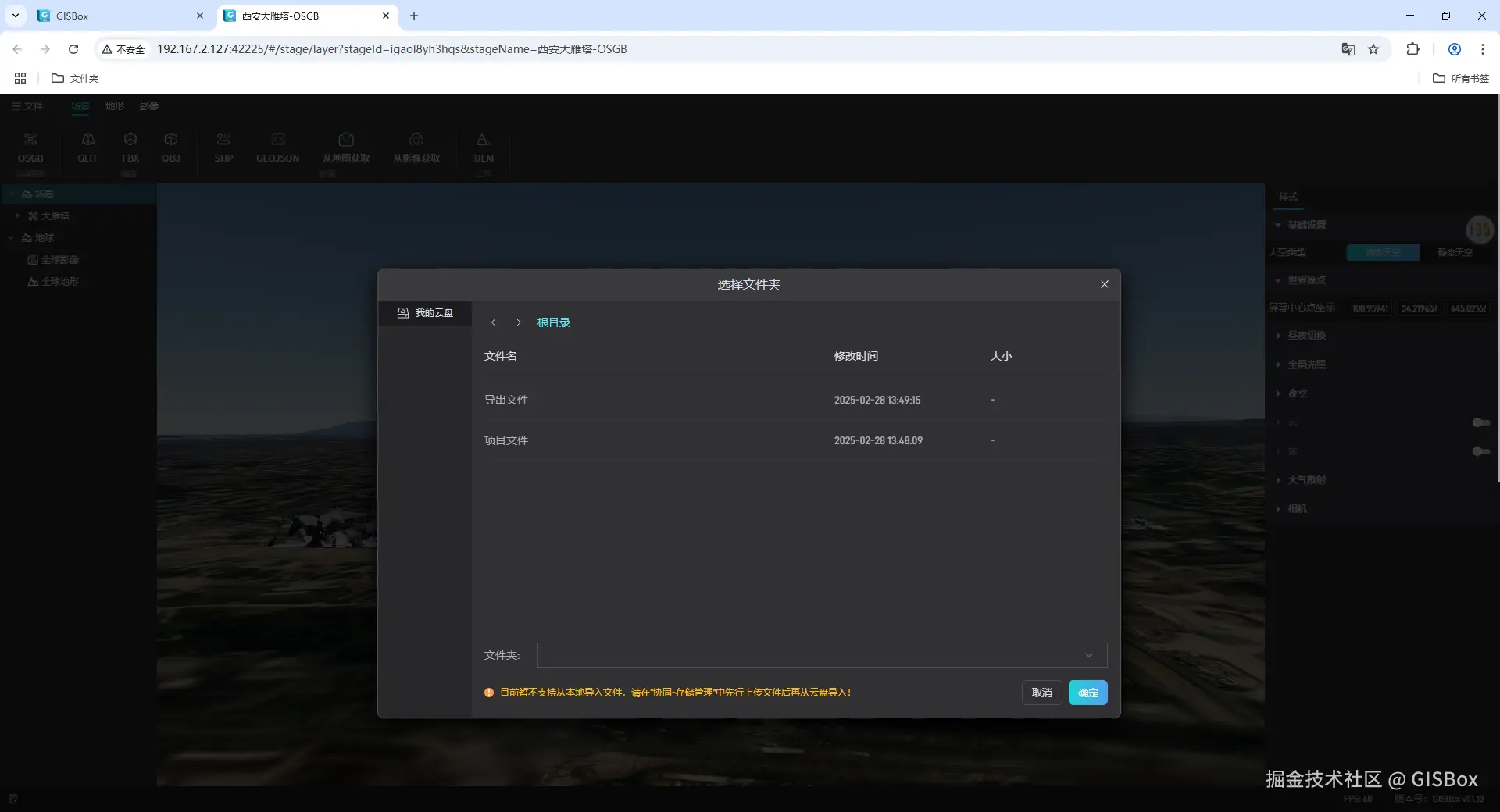Screen dimensions: 1500x812
Task: Click the 确定 confirm button
Action: click(1087, 693)
